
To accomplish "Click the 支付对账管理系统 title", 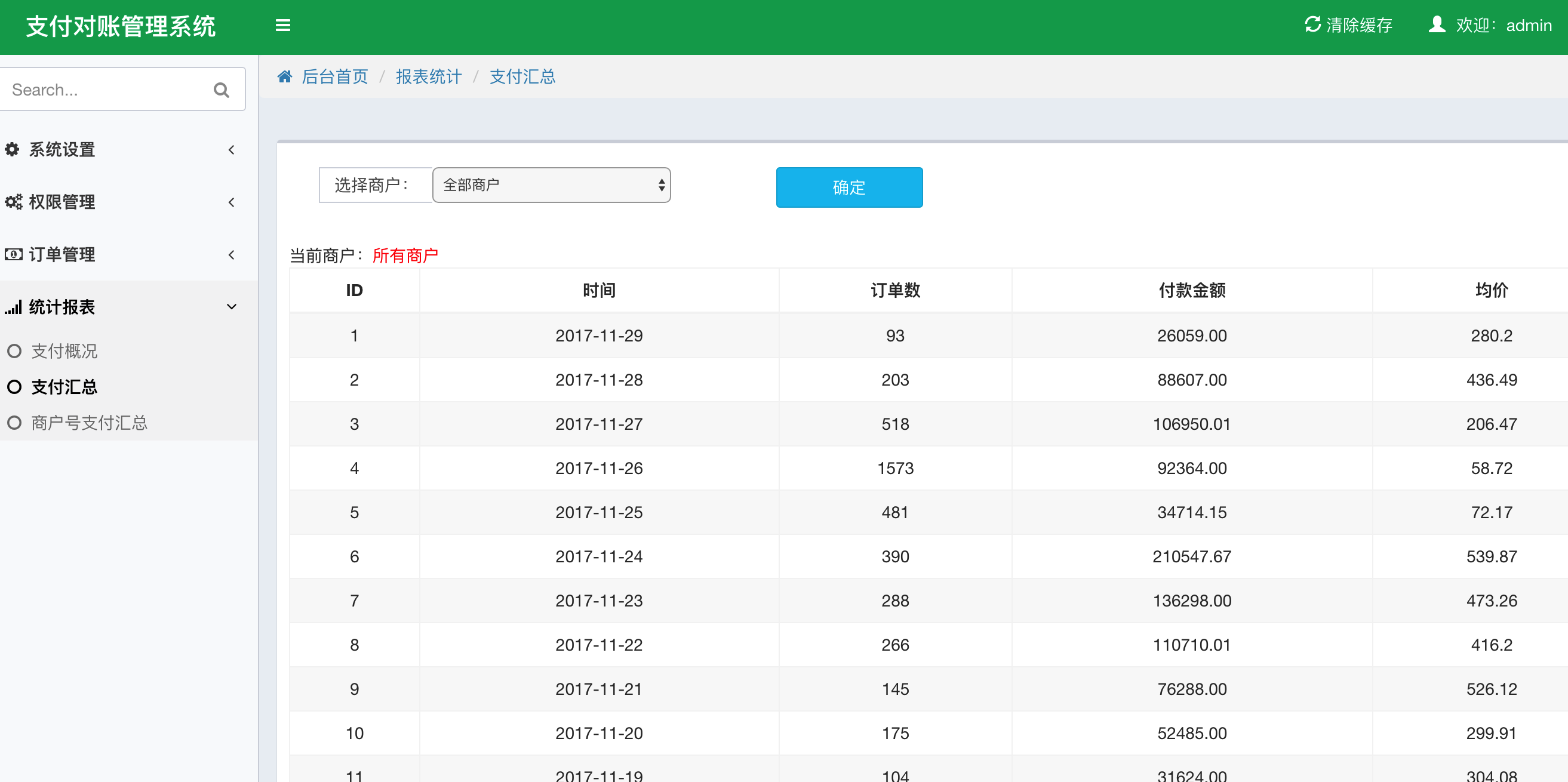I will tap(121, 26).
